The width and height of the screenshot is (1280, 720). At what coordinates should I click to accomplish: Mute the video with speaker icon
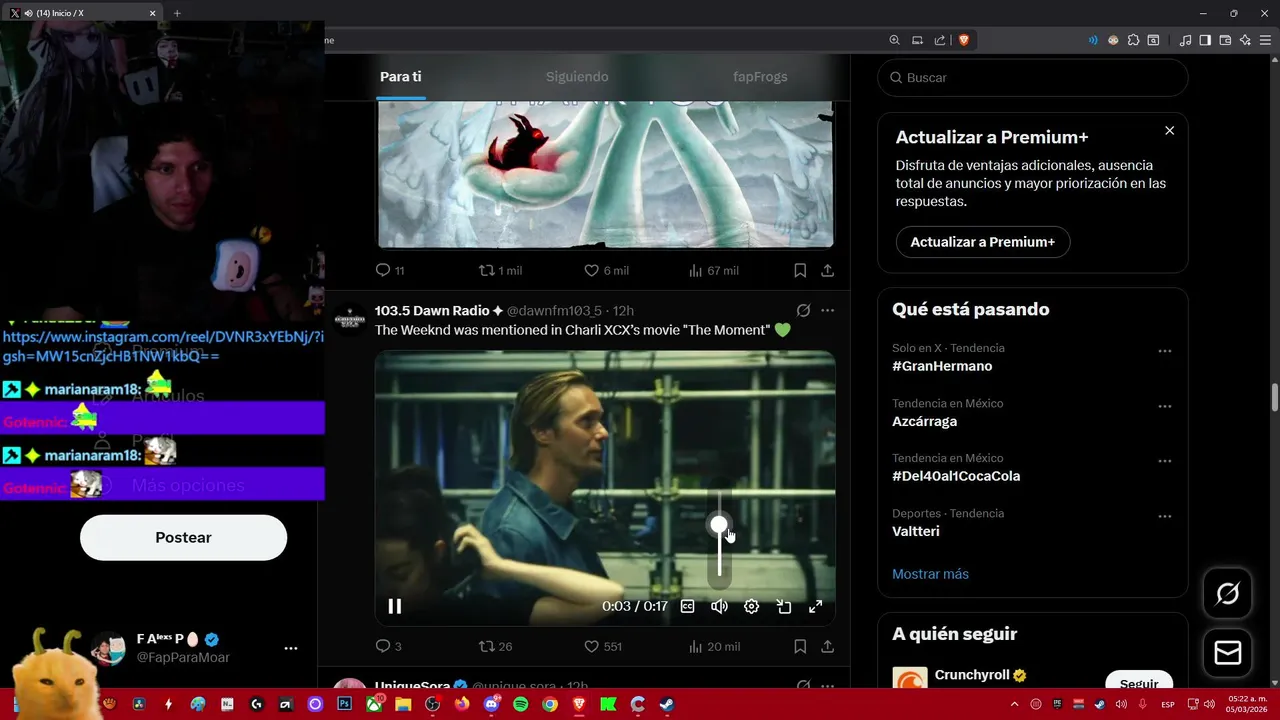click(x=719, y=606)
